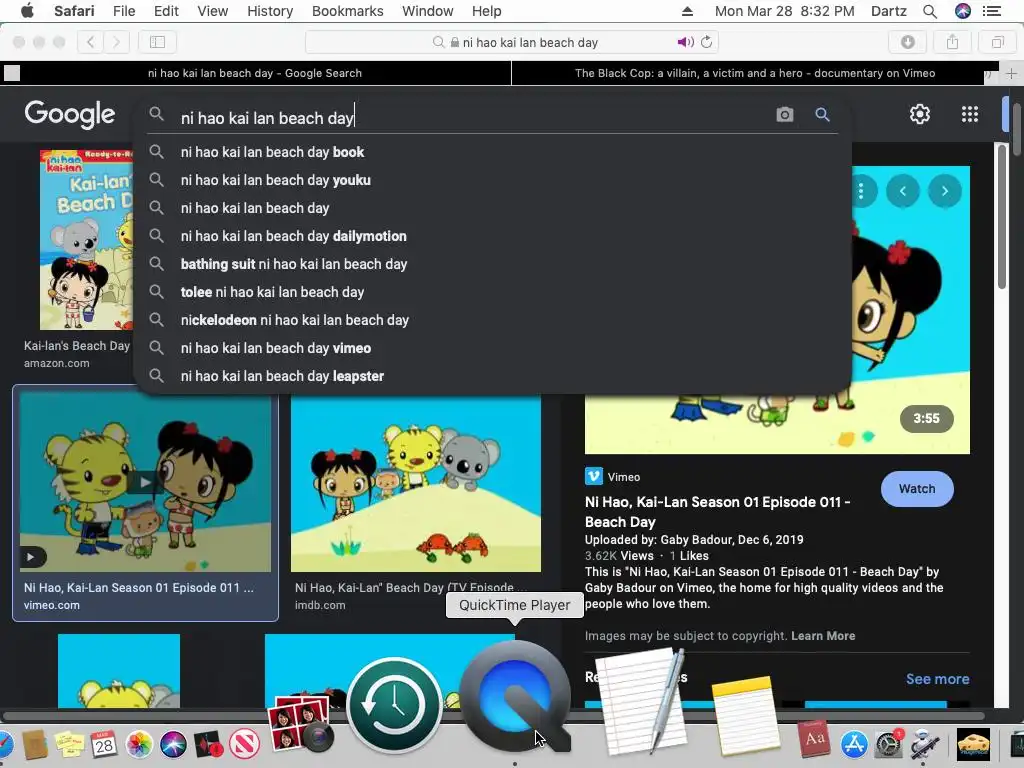The height and width of the screenshot is (768, 1024).
Task: Open Stickies from the Dock
Action: point(69,744)
